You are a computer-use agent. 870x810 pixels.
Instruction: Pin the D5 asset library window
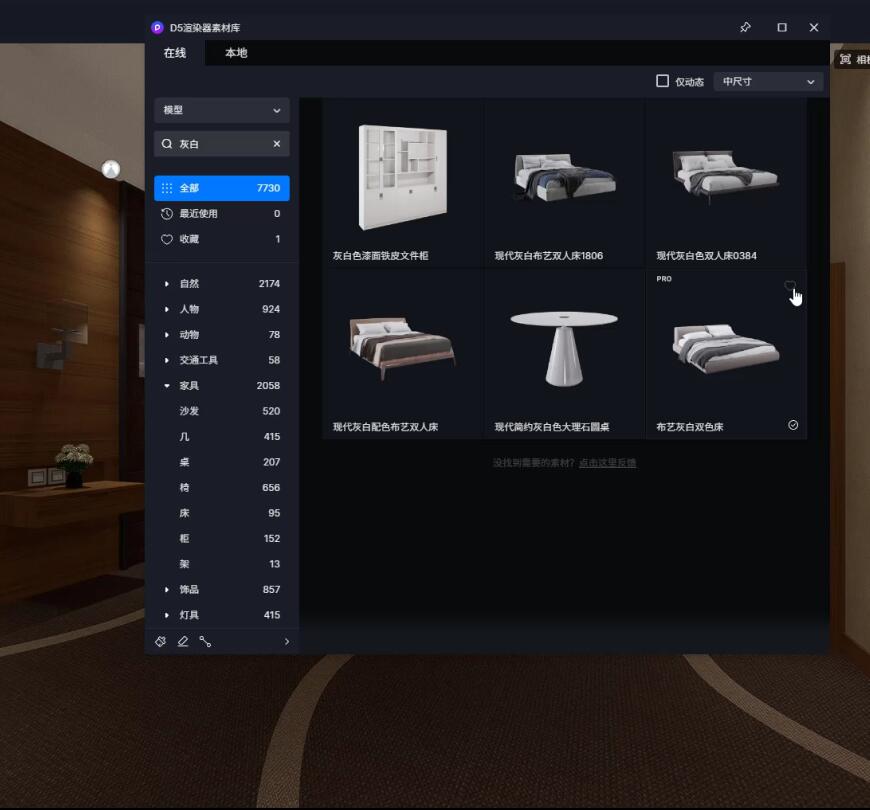coord(745,27)
